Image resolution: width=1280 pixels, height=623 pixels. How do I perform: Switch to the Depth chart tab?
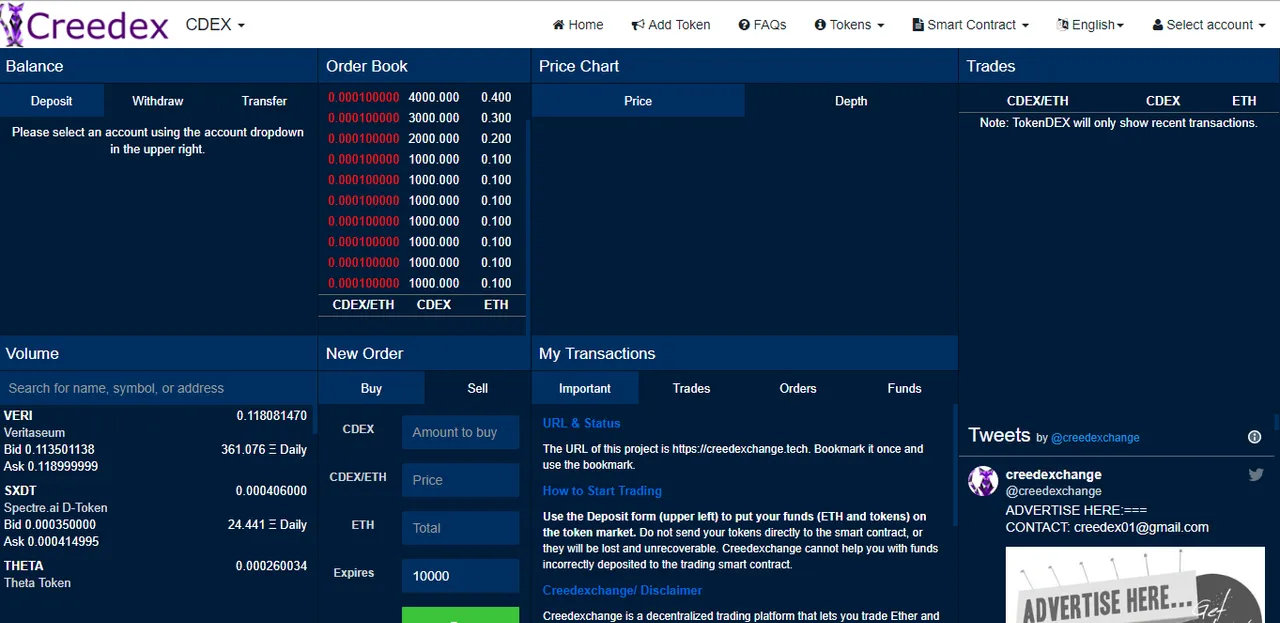(851, 101)
